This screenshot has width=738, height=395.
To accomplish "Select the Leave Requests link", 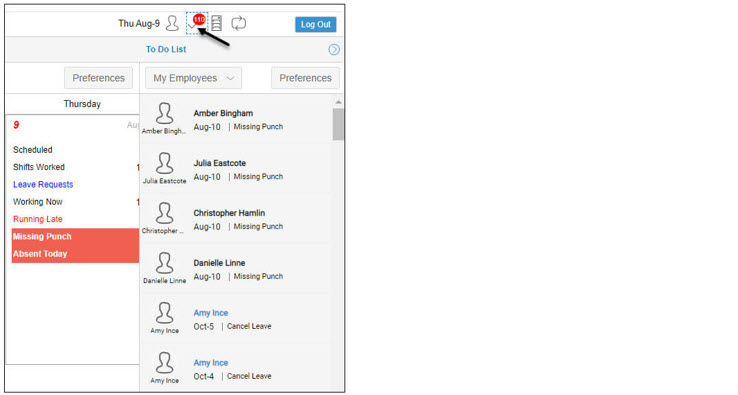I will (43, 185).
